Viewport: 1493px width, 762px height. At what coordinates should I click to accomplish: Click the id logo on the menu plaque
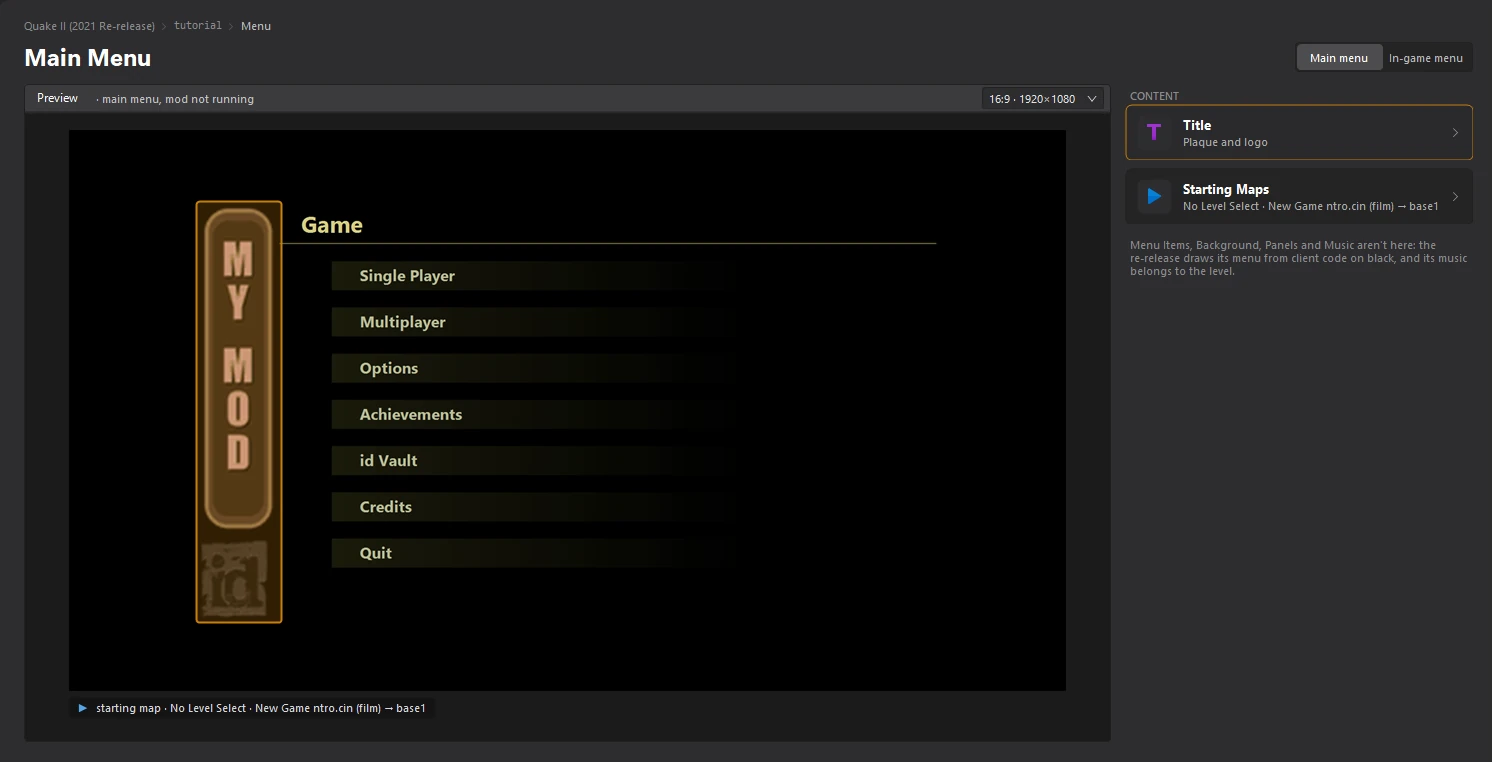[x=234, y=578]
